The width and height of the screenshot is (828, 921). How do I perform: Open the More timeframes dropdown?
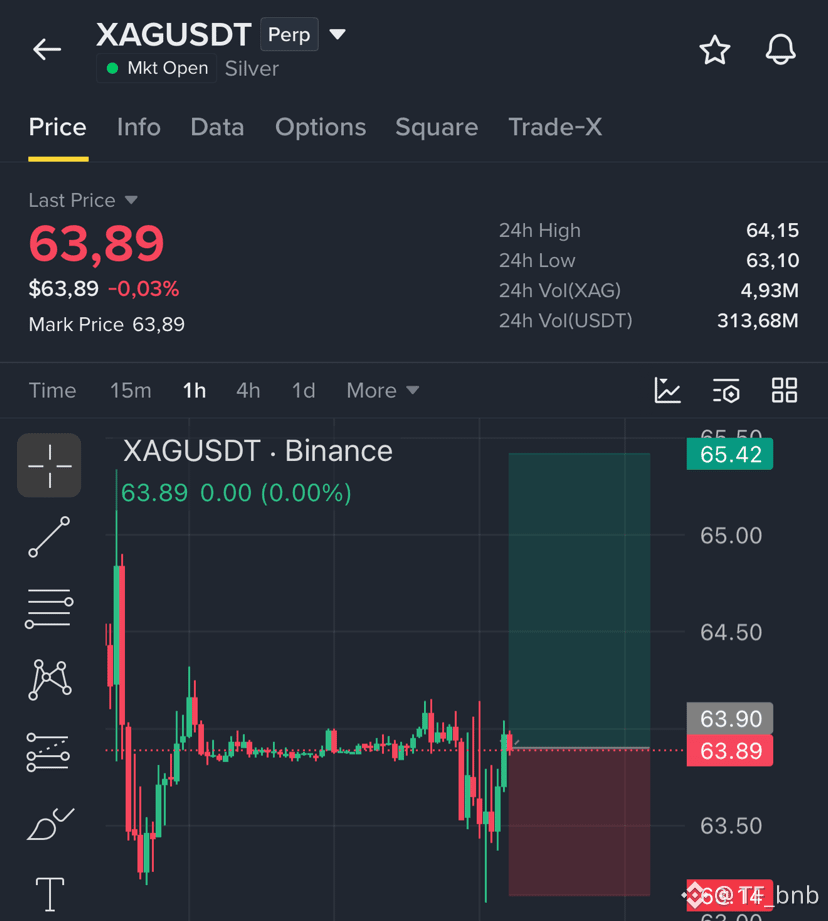[x=383, y=391]
